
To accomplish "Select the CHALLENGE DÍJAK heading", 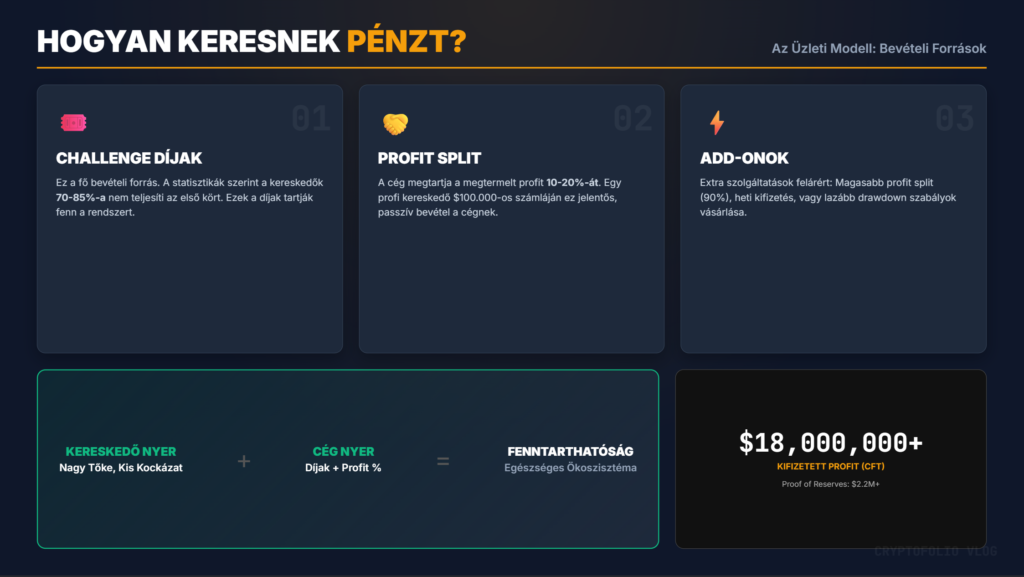I will pos(129,158).
